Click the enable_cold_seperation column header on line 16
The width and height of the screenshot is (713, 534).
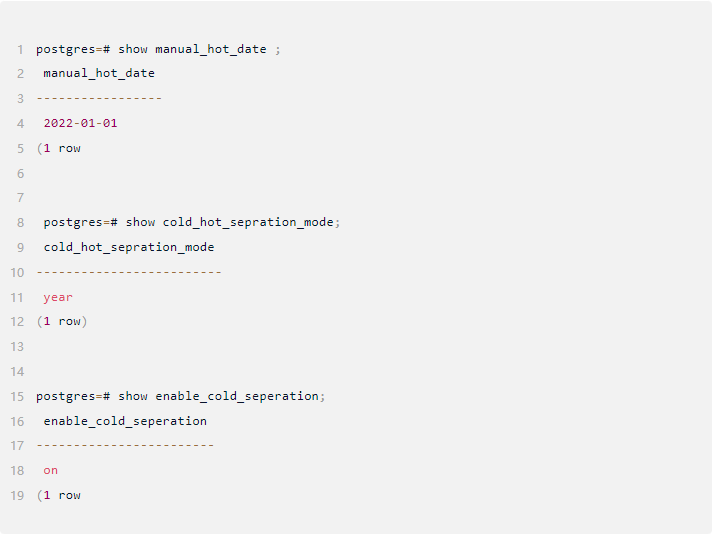125,421
